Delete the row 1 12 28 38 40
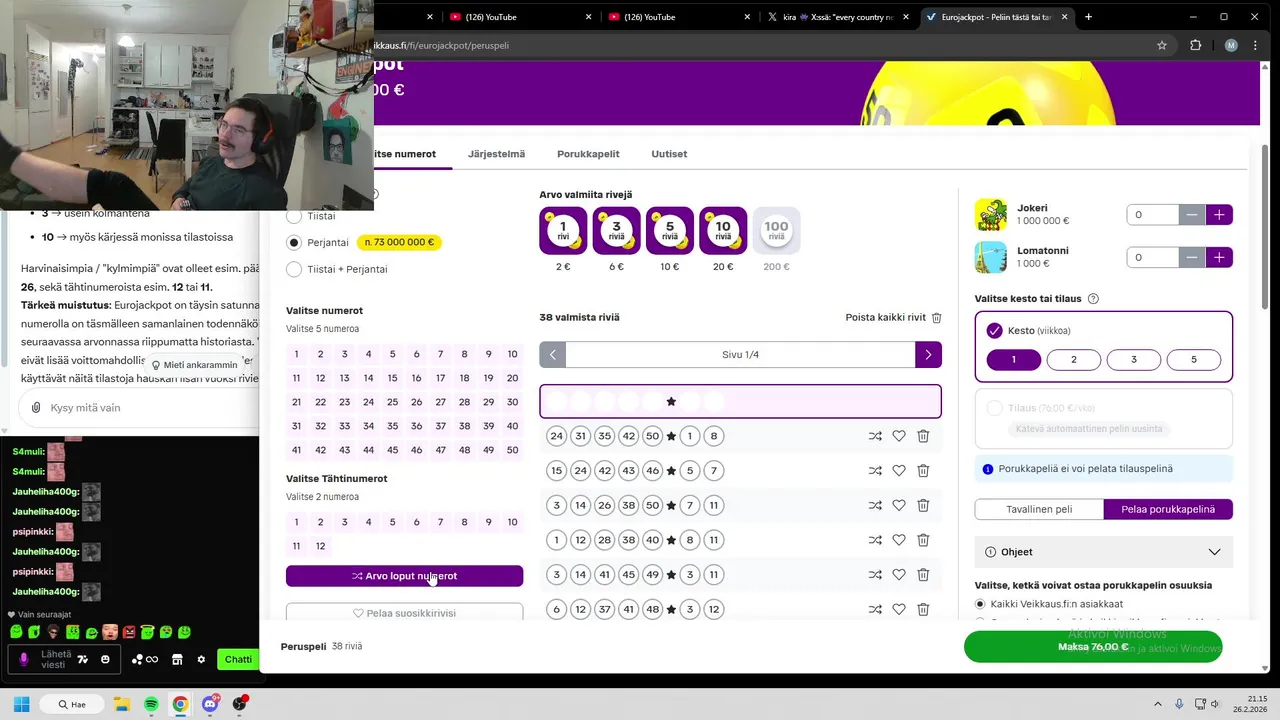The image size is (1280, 720). 923,540
